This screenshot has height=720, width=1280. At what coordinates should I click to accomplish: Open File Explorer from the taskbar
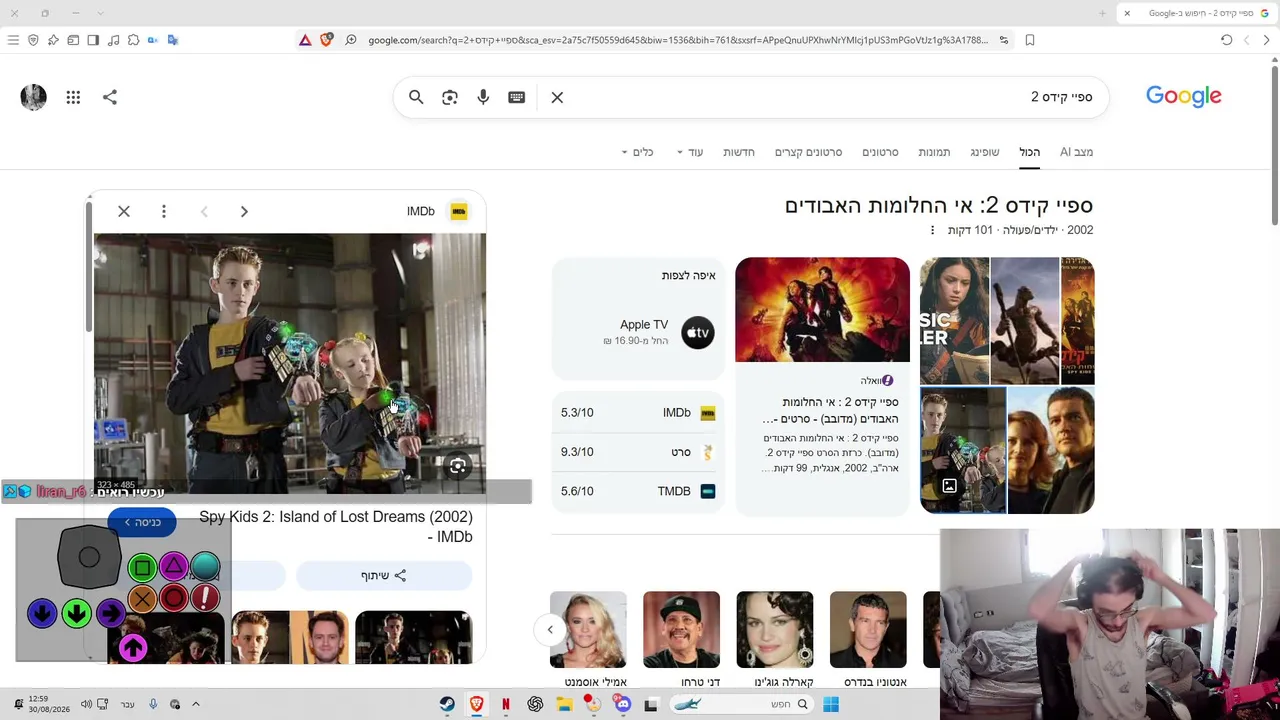[x=564, y=704]
